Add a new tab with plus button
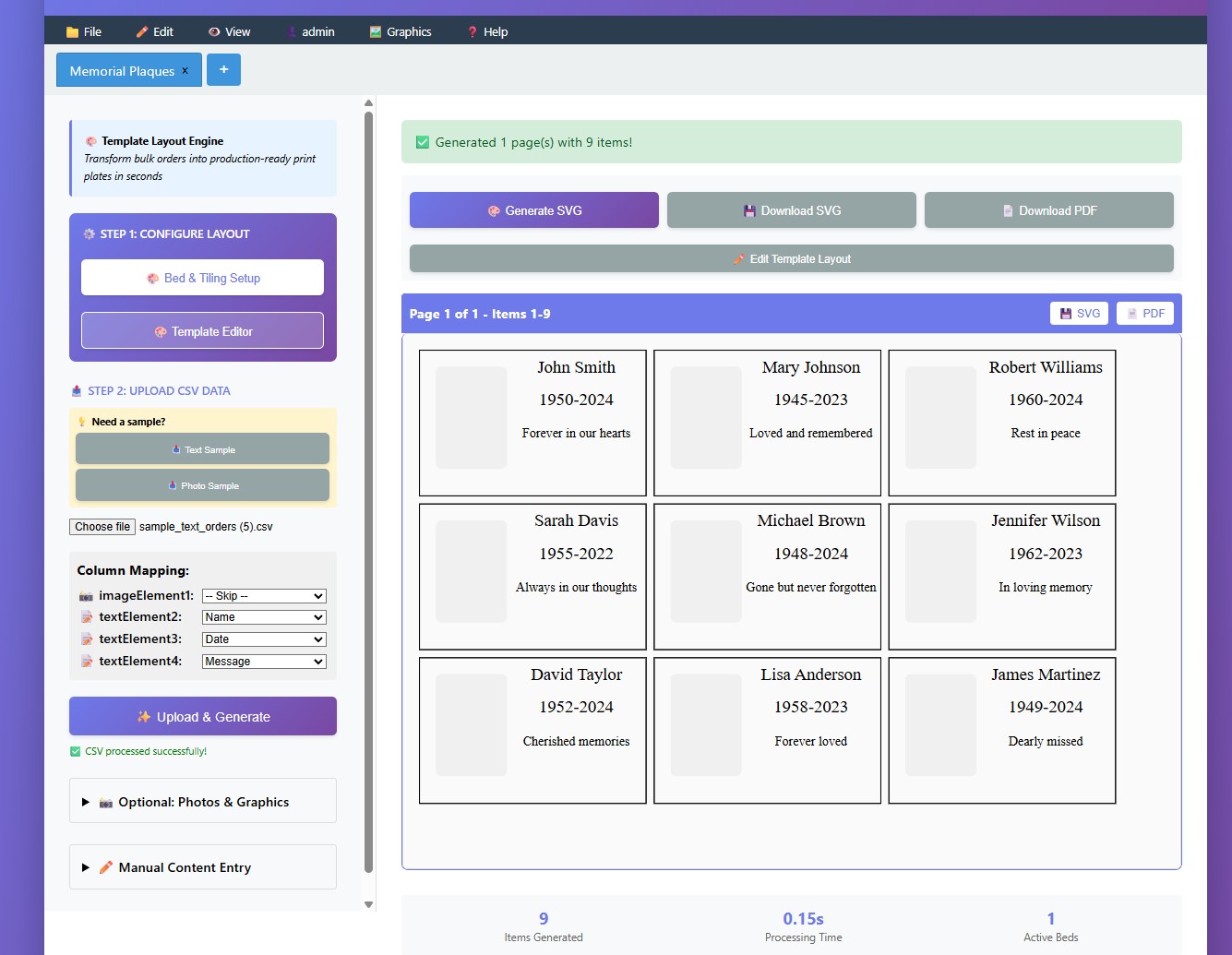Image resolution: width=1232 pixels, height=955 pixels. click(223, 70)
